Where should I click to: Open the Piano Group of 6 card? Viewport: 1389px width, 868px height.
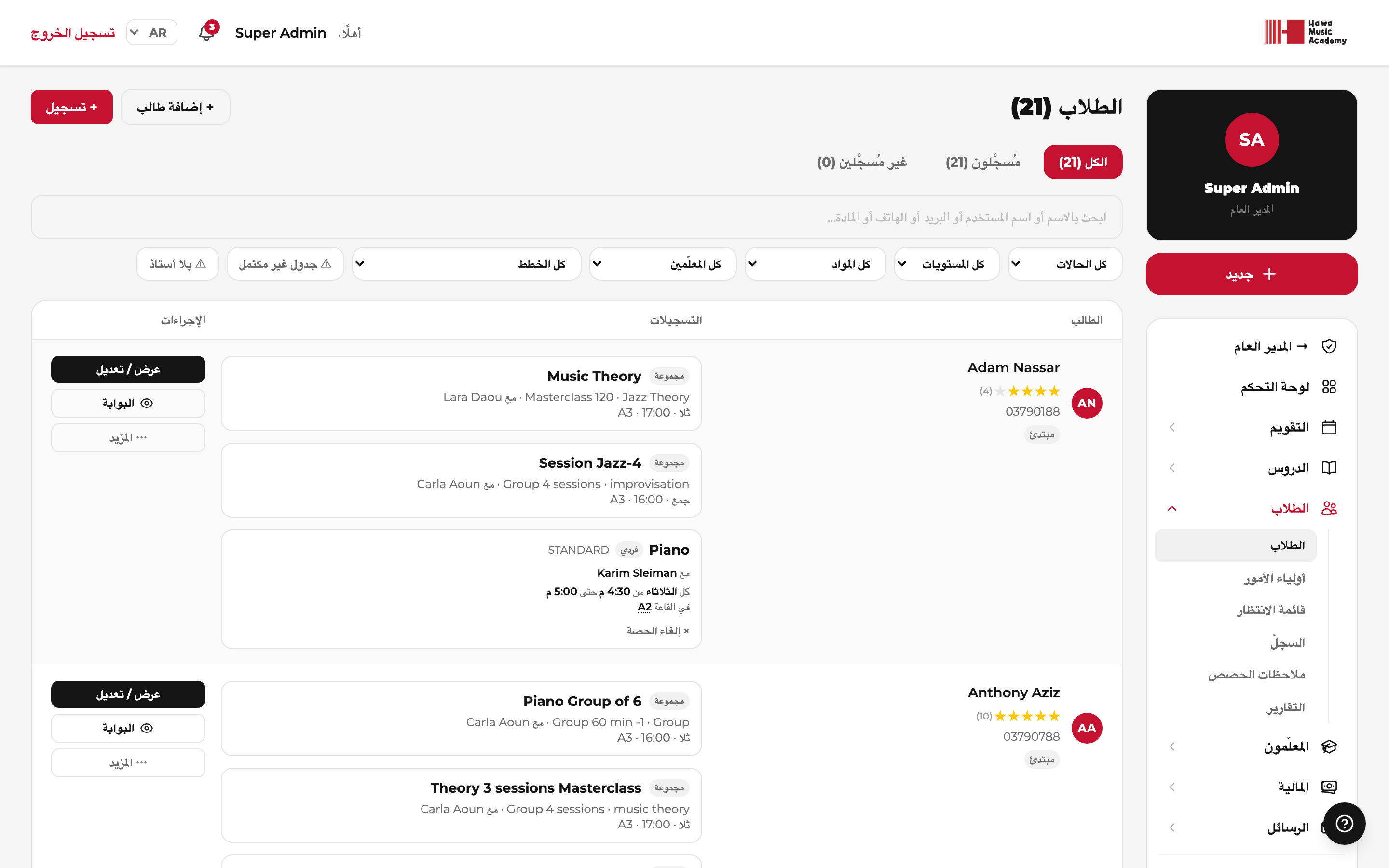[x=462, y=718]
